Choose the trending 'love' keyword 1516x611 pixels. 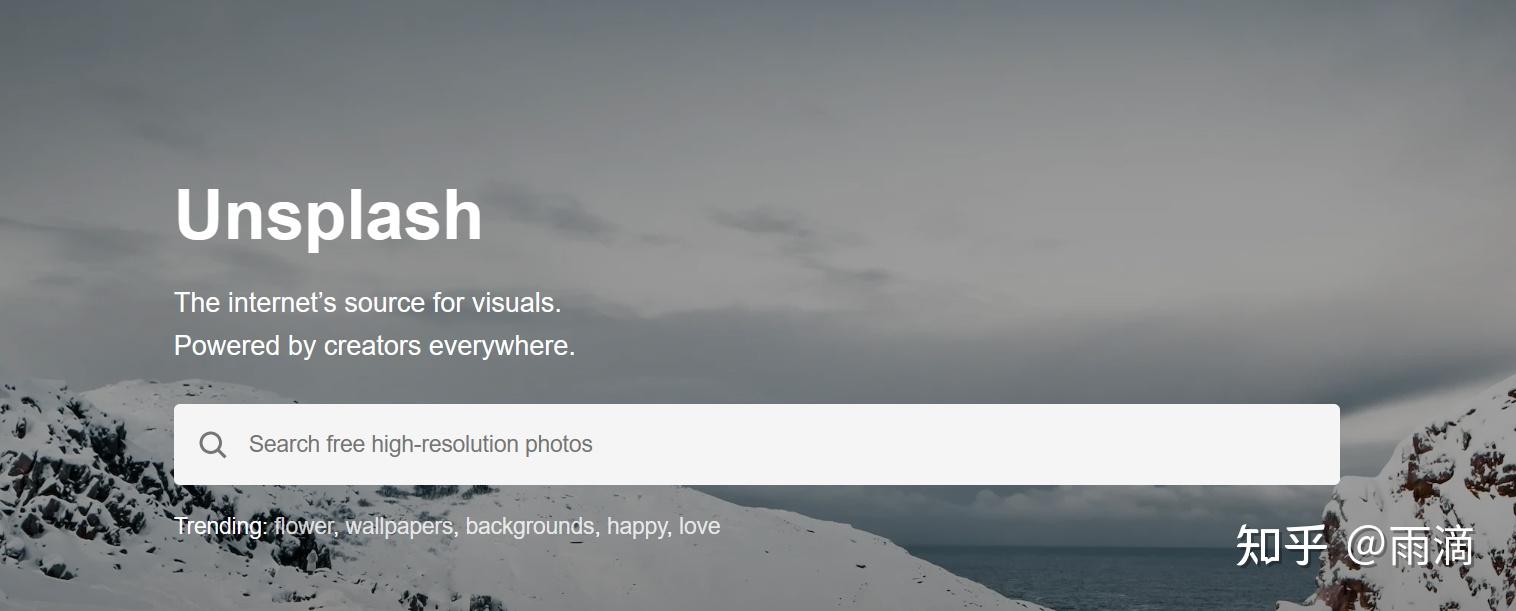pos(699,526)
